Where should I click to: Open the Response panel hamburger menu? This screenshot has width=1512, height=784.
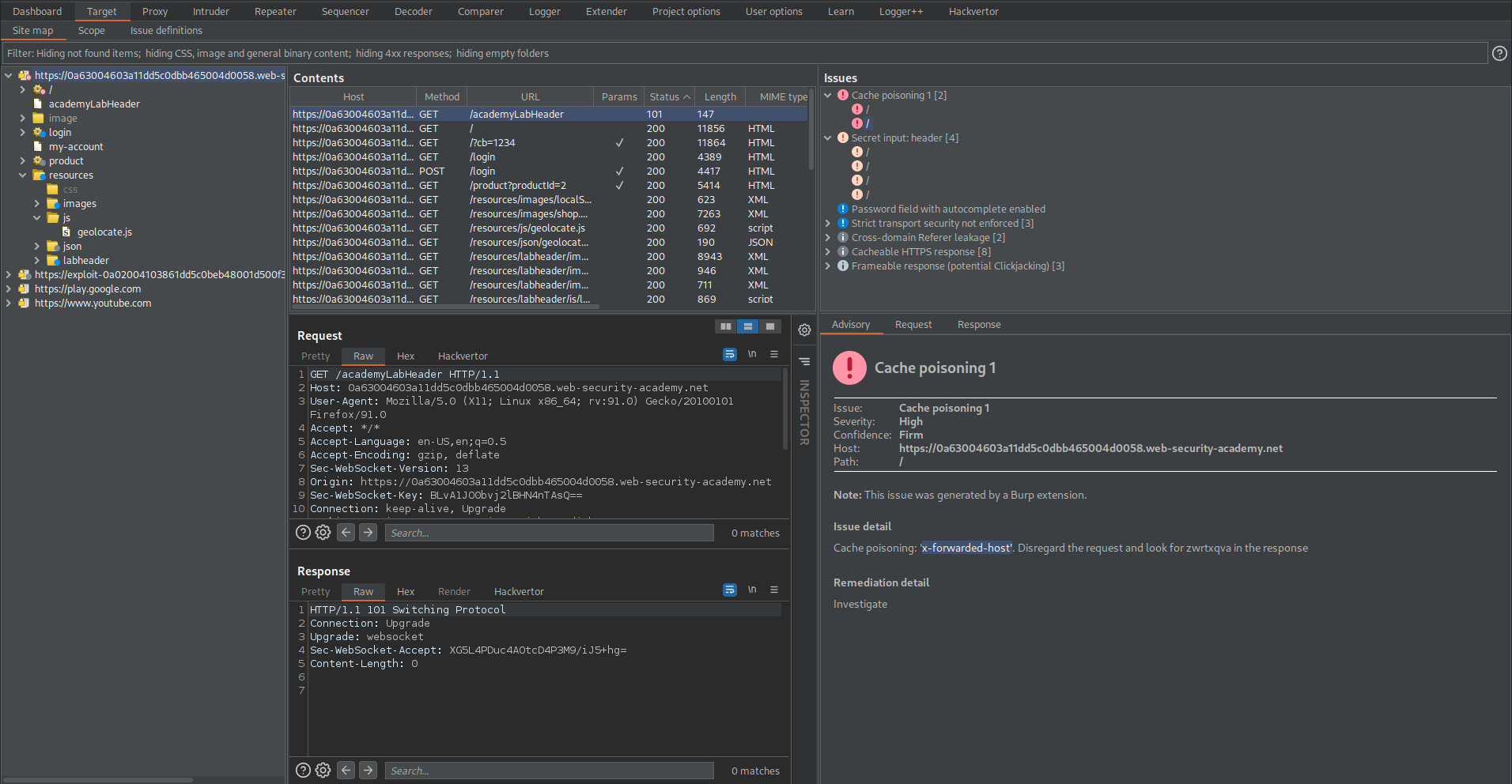774,590
